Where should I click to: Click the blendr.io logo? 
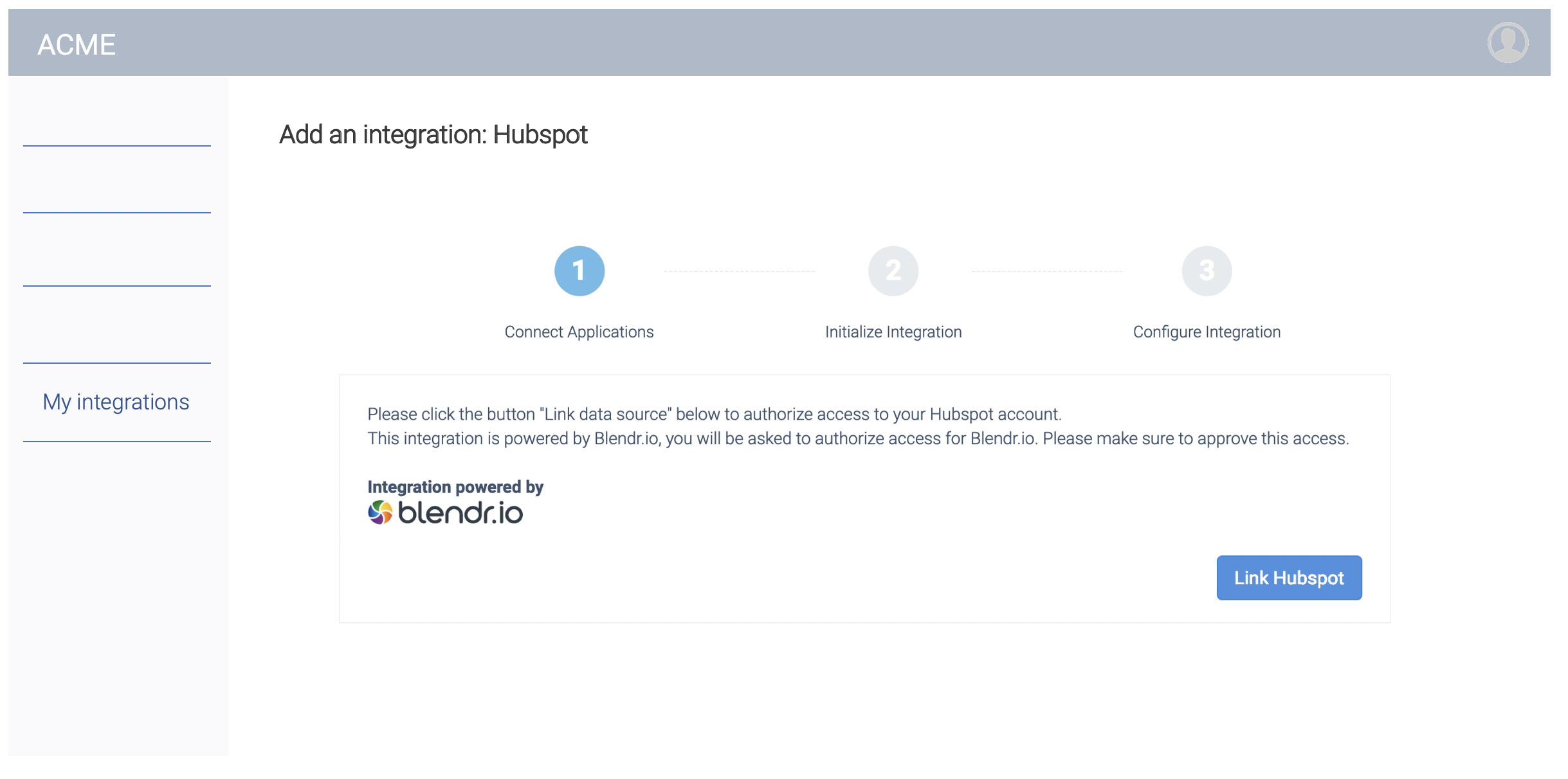click(445, 513)
